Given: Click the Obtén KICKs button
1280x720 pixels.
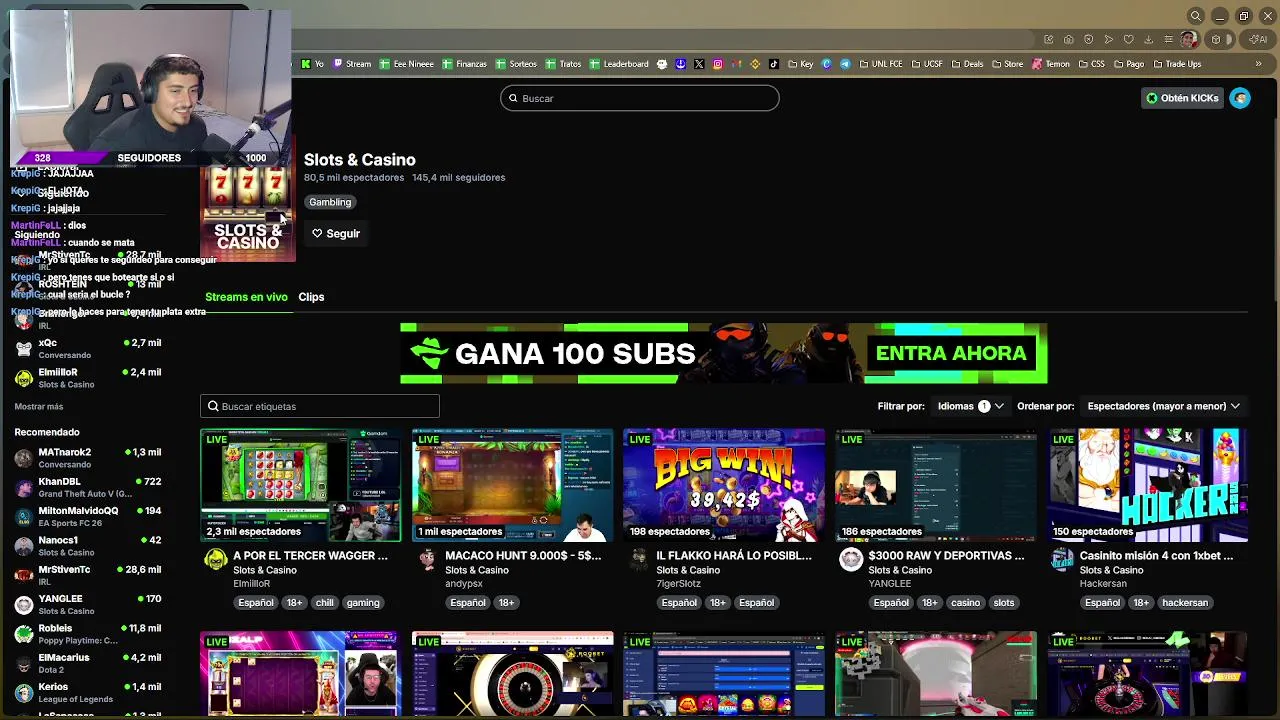Looking at the screenshot, I should 1182,98.
